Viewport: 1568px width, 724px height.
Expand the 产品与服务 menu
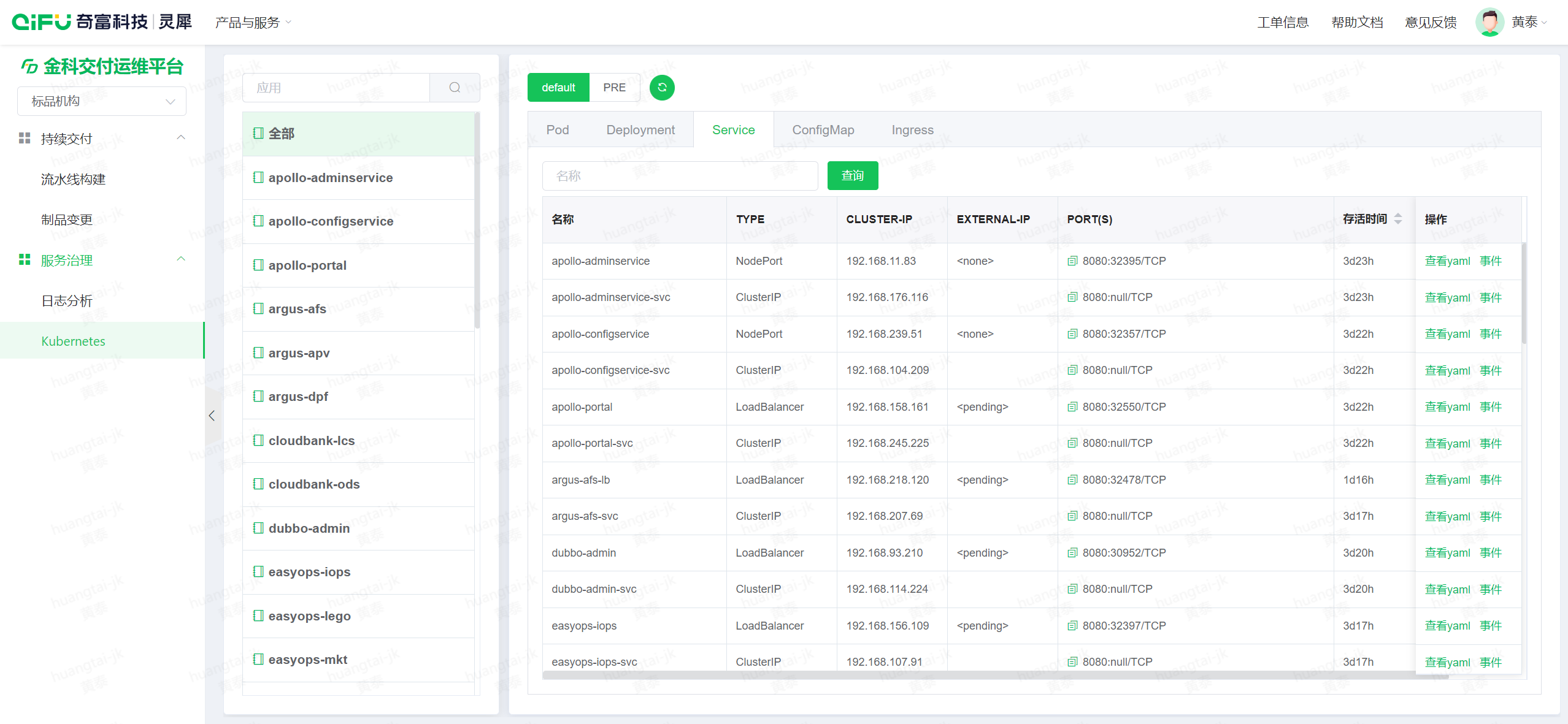253,23
